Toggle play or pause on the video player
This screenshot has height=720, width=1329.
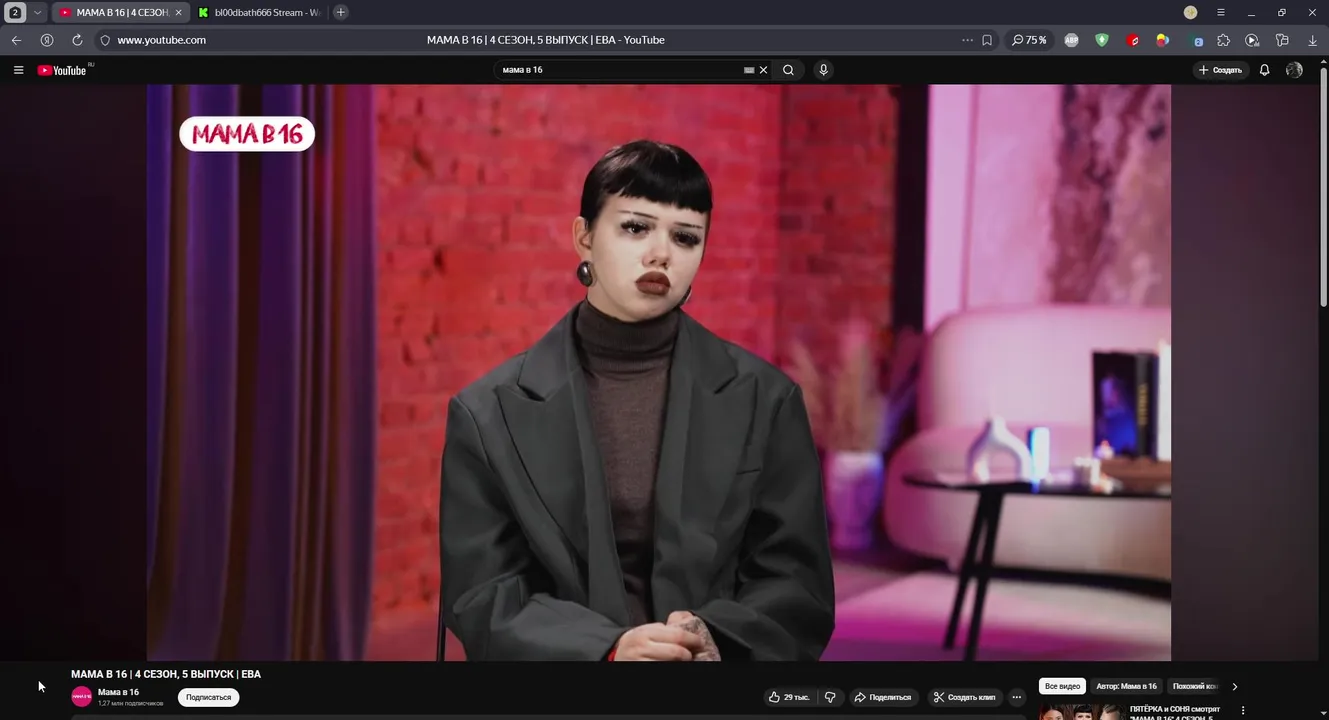pos(659,372)
